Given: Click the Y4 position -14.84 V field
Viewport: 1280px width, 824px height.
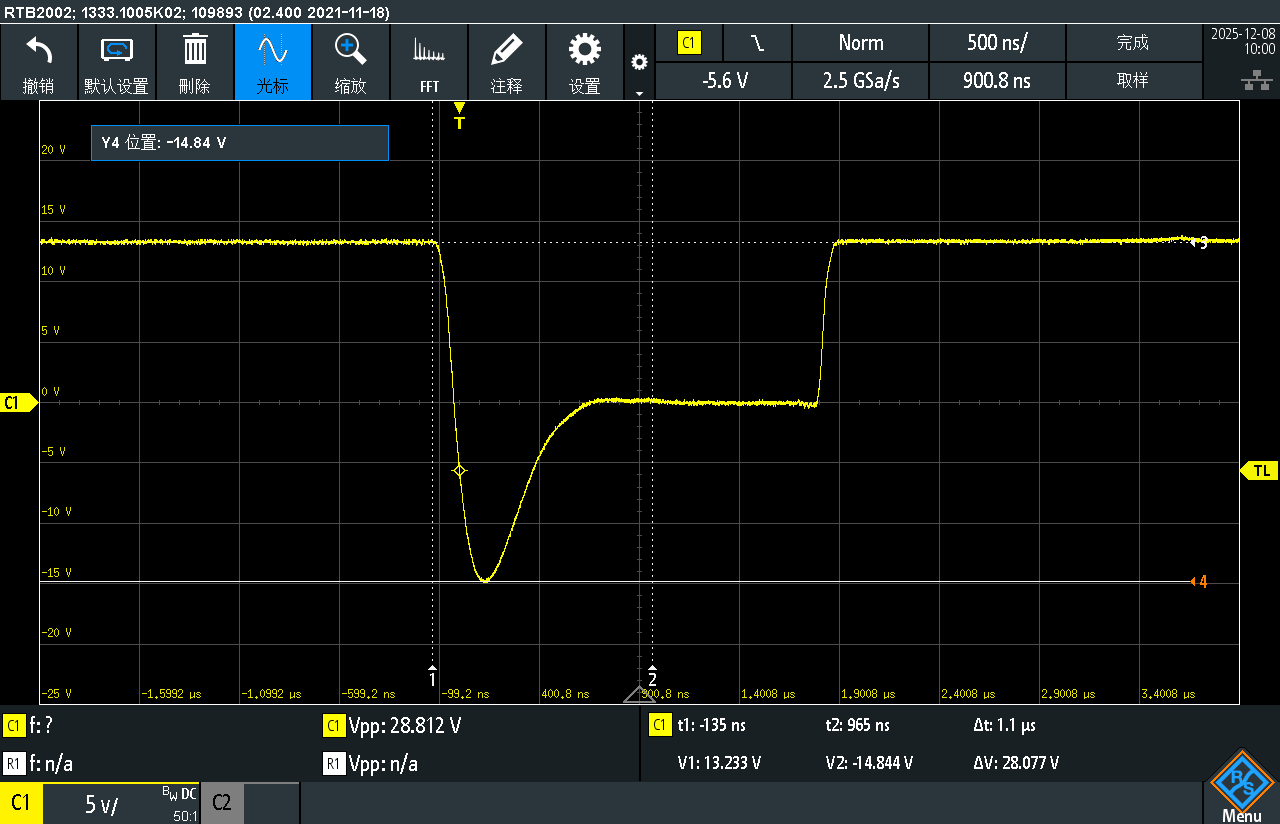Looking at the screenshot, I should point(239,143).
